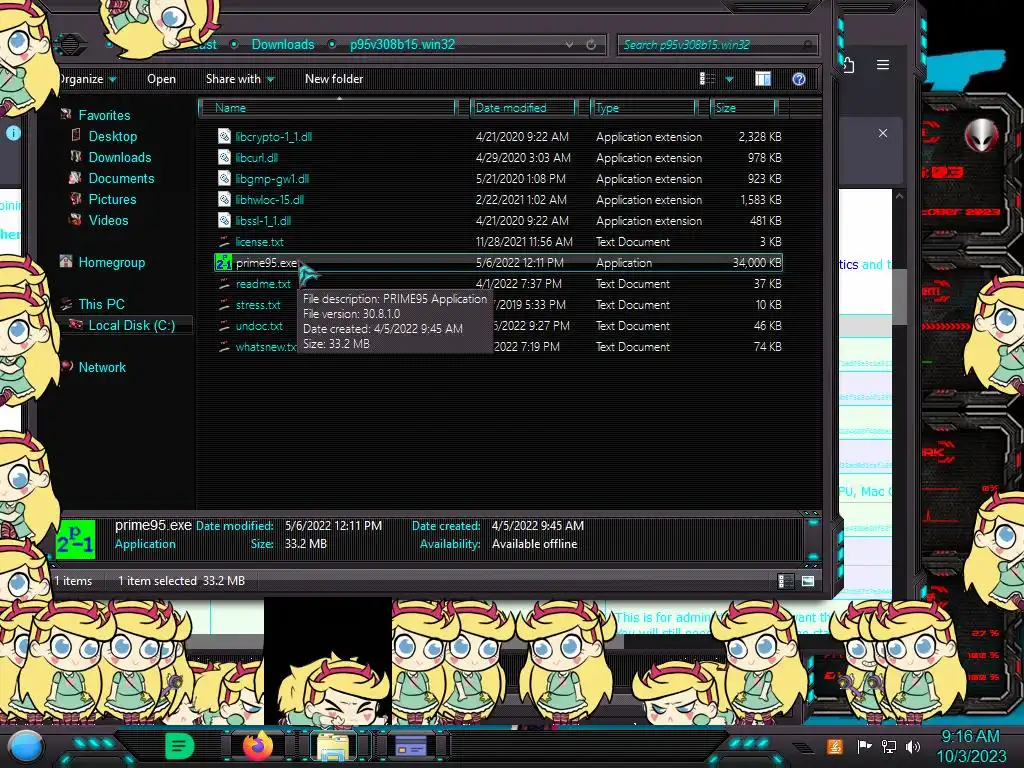The image size is (1024, 768).
Task: Select Network in navigation pane
Action: (102, 367)
